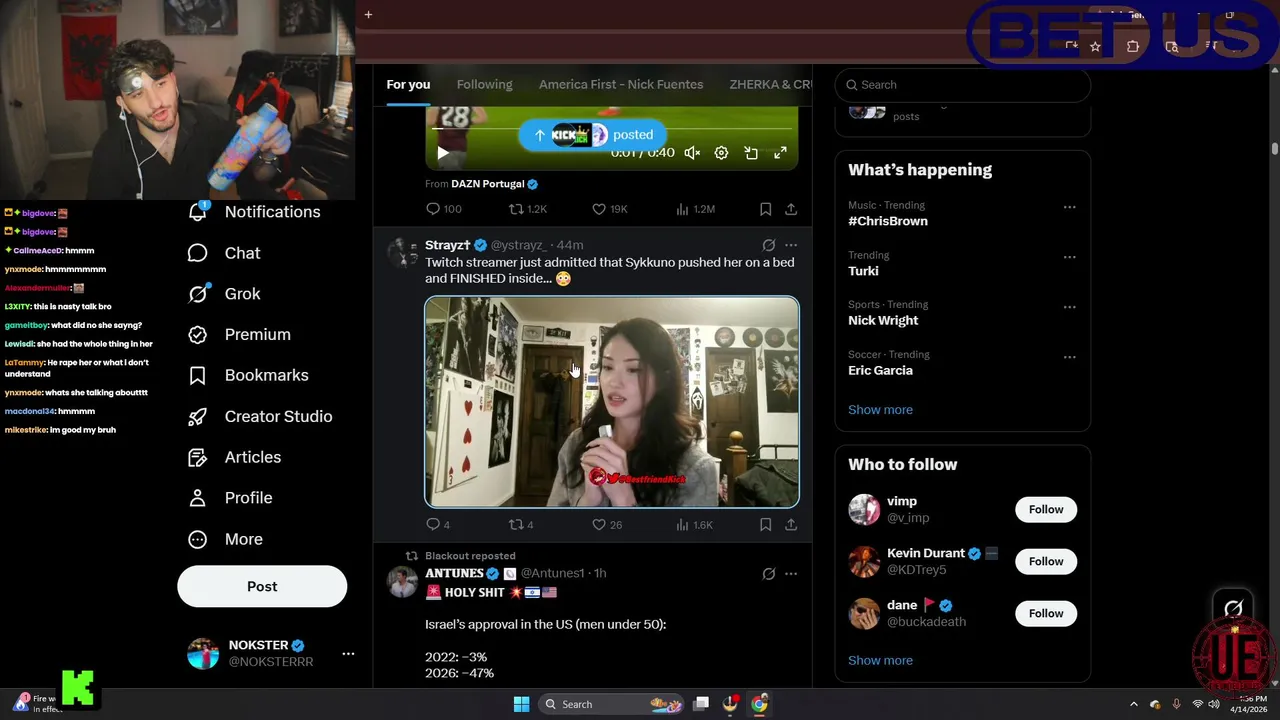Open Chrome from the taskbar
Image resolution: width=1280 pixels, height=720 pixels.
tap(759, 704)
